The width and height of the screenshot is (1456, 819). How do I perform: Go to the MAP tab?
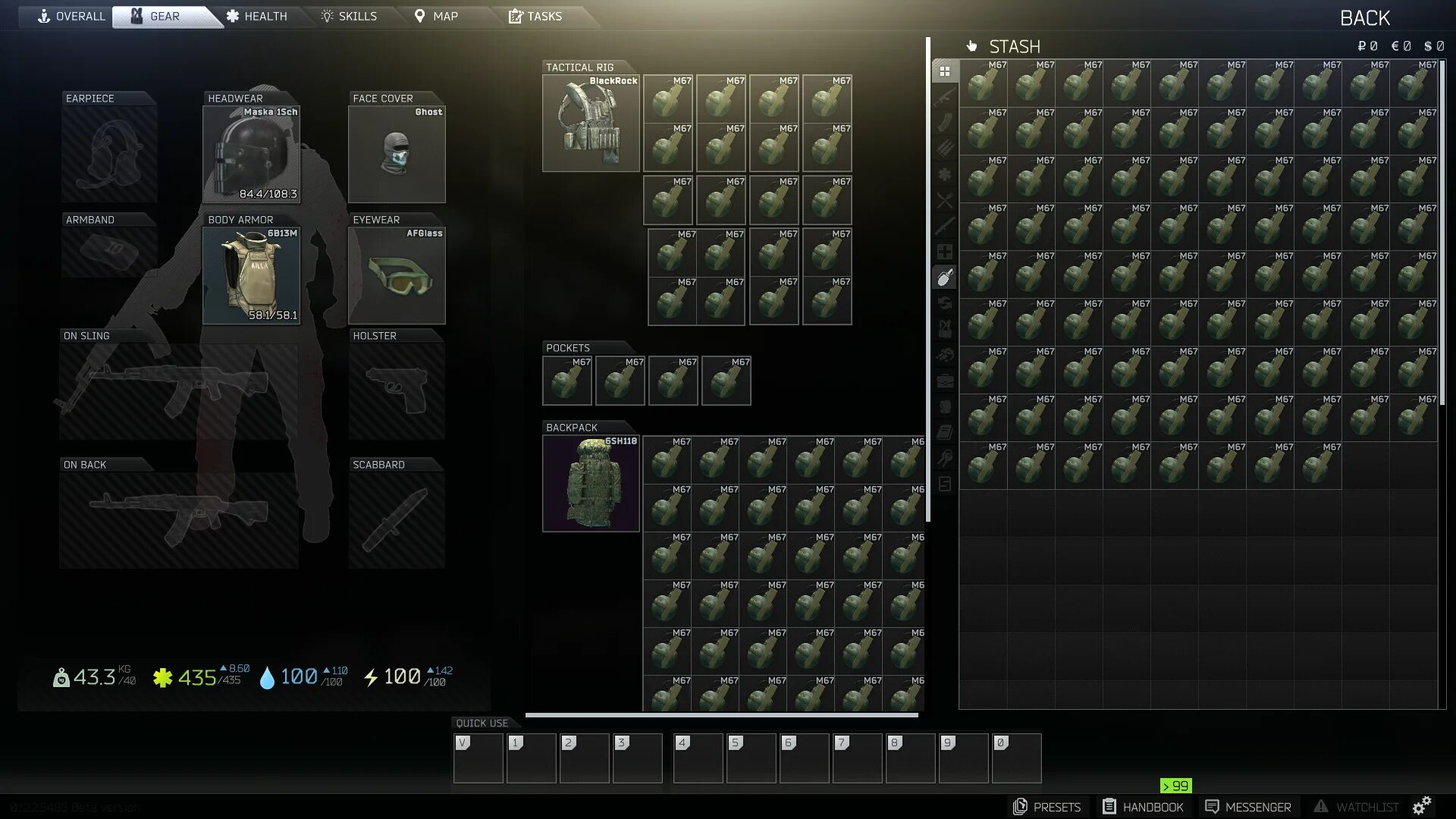pos(436,16)
